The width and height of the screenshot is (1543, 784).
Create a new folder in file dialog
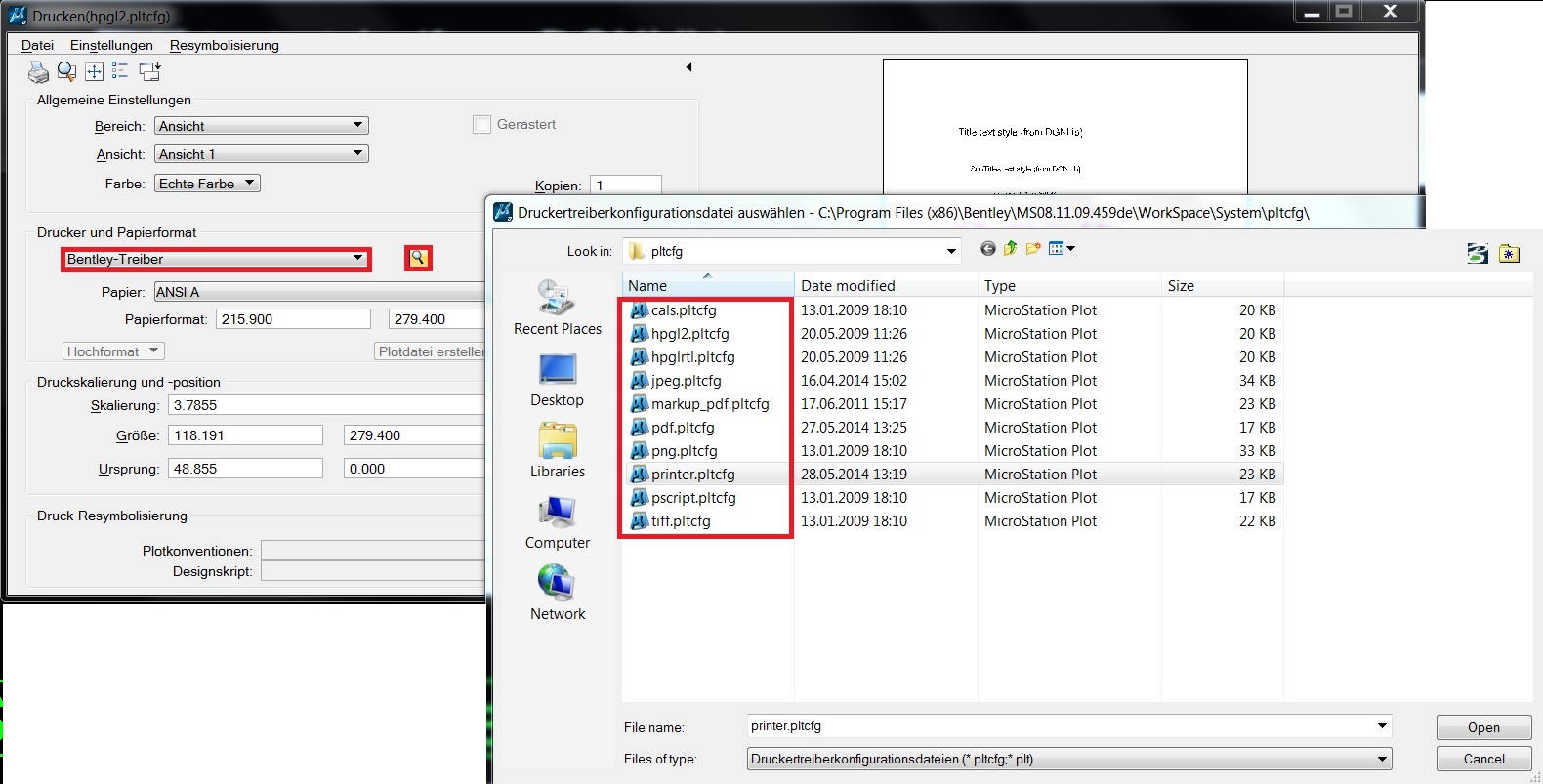point(1033,249)
